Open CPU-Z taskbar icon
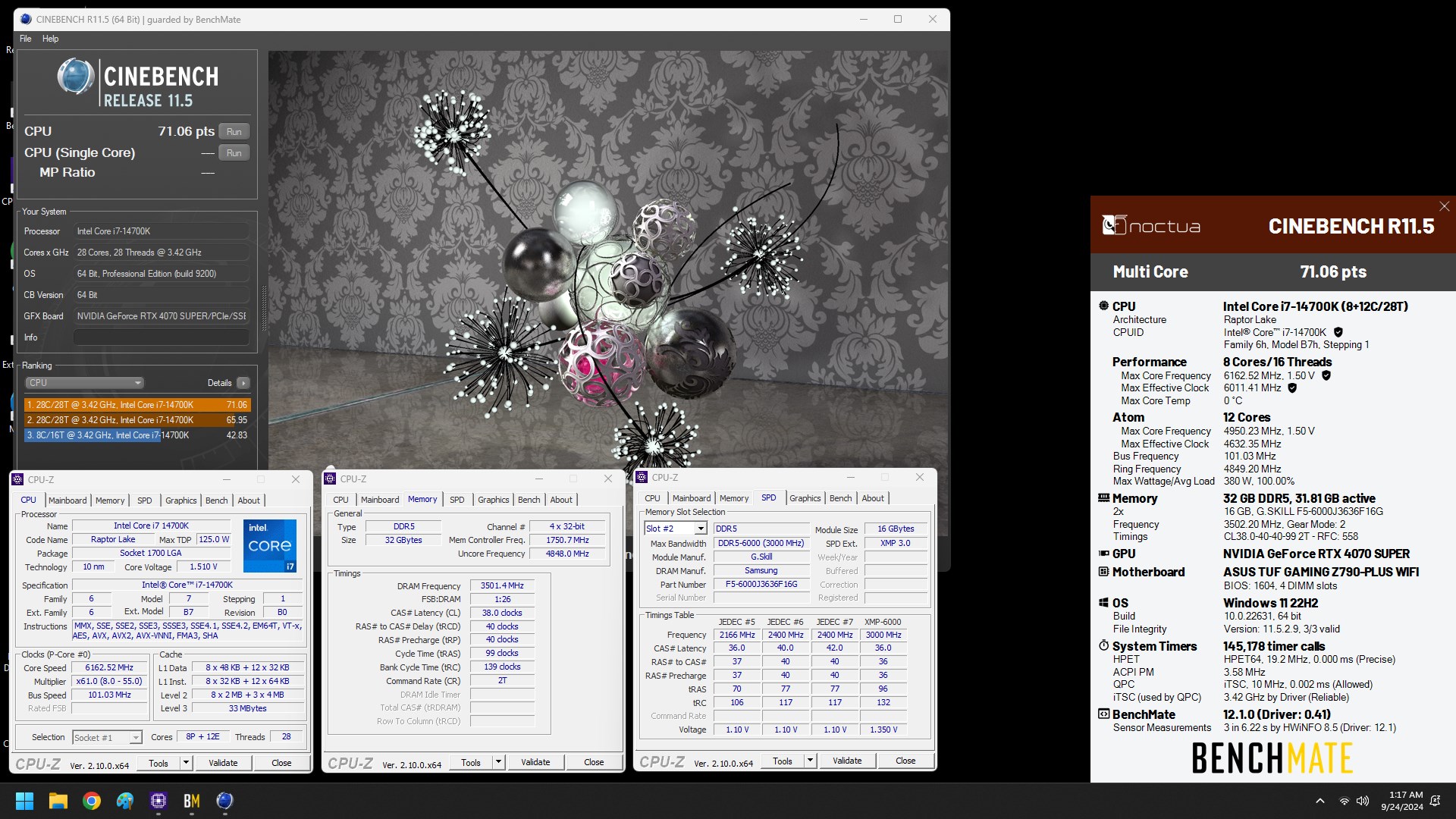1456x819 pixels. tap(158, 801)
